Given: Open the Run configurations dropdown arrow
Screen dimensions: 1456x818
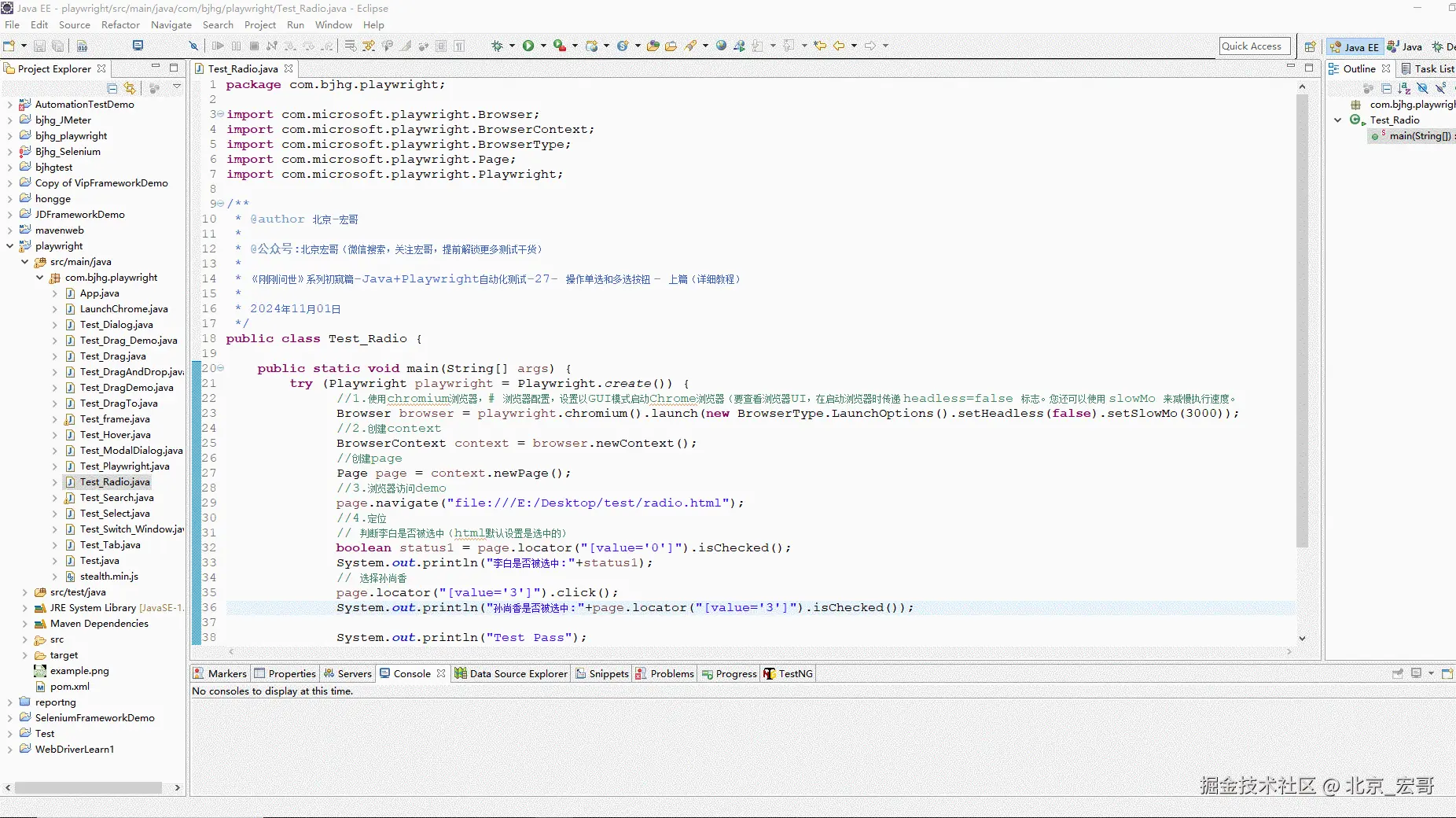Looking at the screenshot, I should 543,46.
